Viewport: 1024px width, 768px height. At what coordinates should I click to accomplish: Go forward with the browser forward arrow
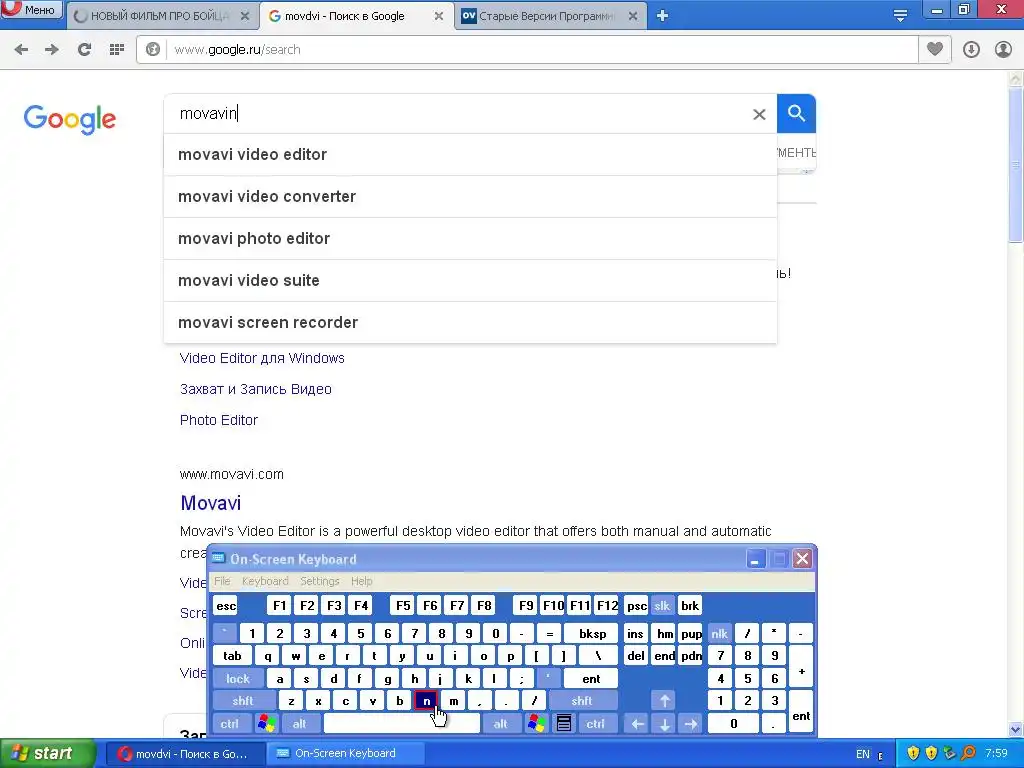52,50
